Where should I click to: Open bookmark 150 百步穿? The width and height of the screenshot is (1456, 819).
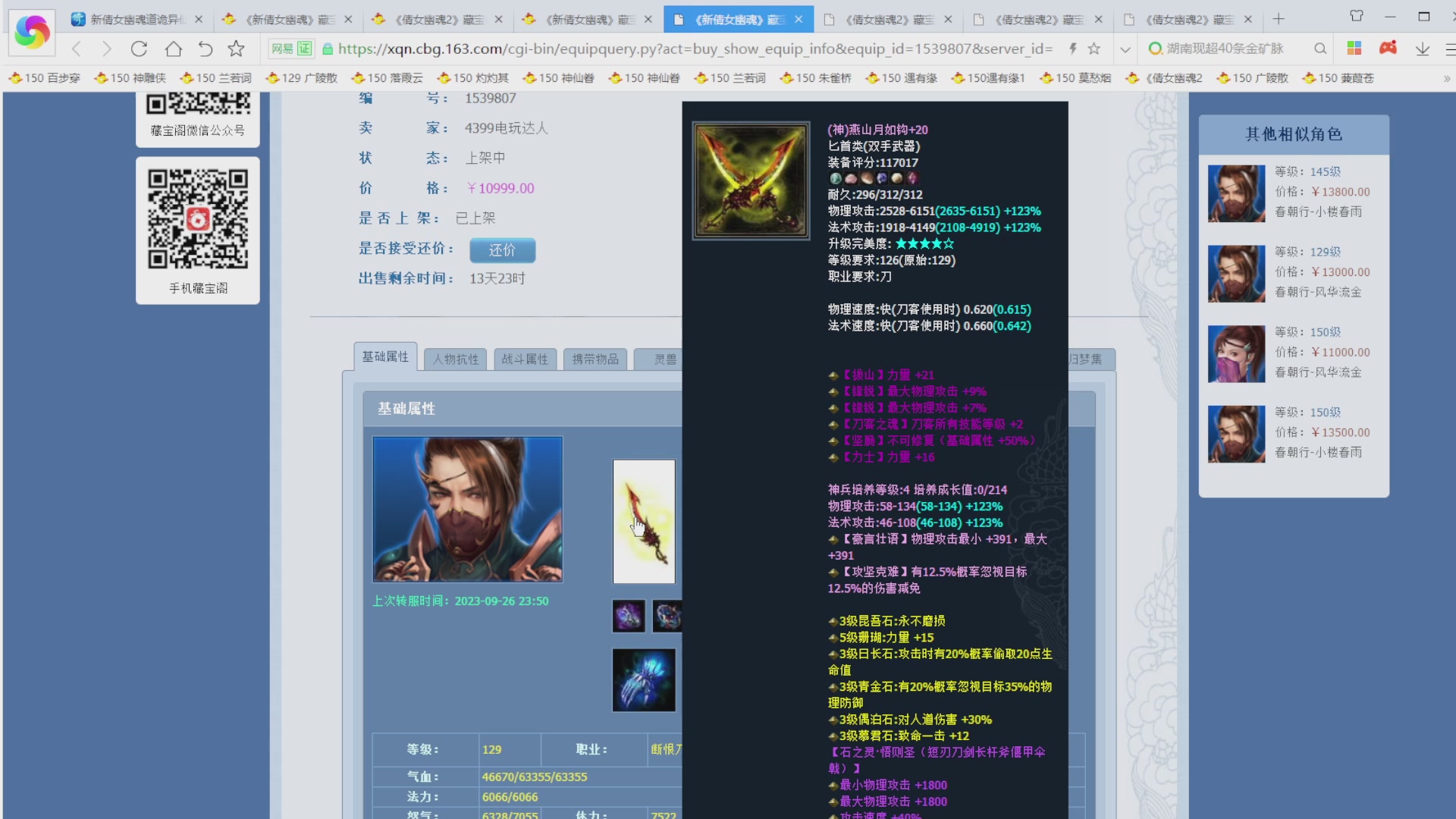[44, 78]
